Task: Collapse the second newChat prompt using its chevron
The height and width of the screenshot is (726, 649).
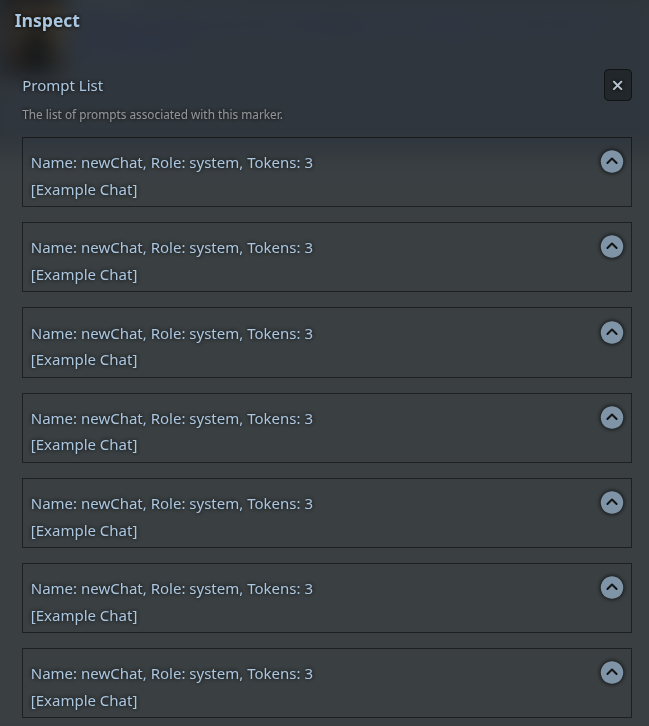Action: [x=612, y=247]
